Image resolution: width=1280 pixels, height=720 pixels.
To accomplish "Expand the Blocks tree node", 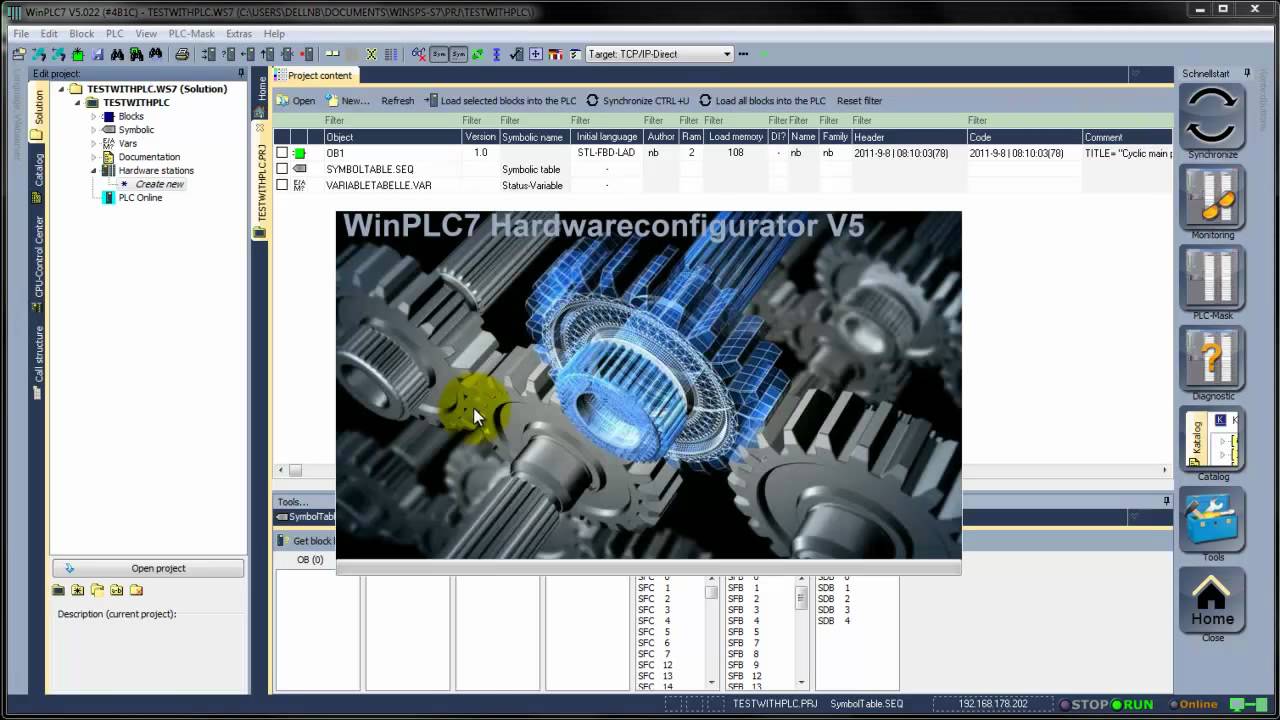I will pos(94,116).
